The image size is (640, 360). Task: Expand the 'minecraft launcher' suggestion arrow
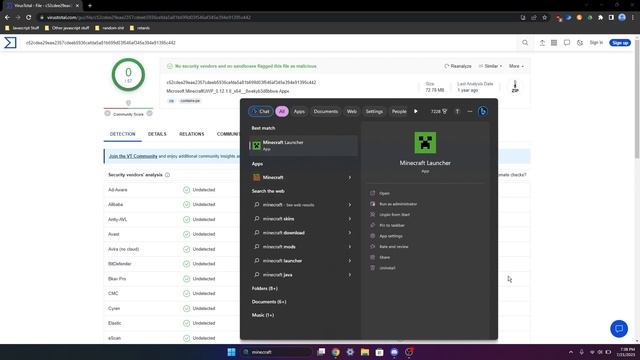click(x=350, y=261)
